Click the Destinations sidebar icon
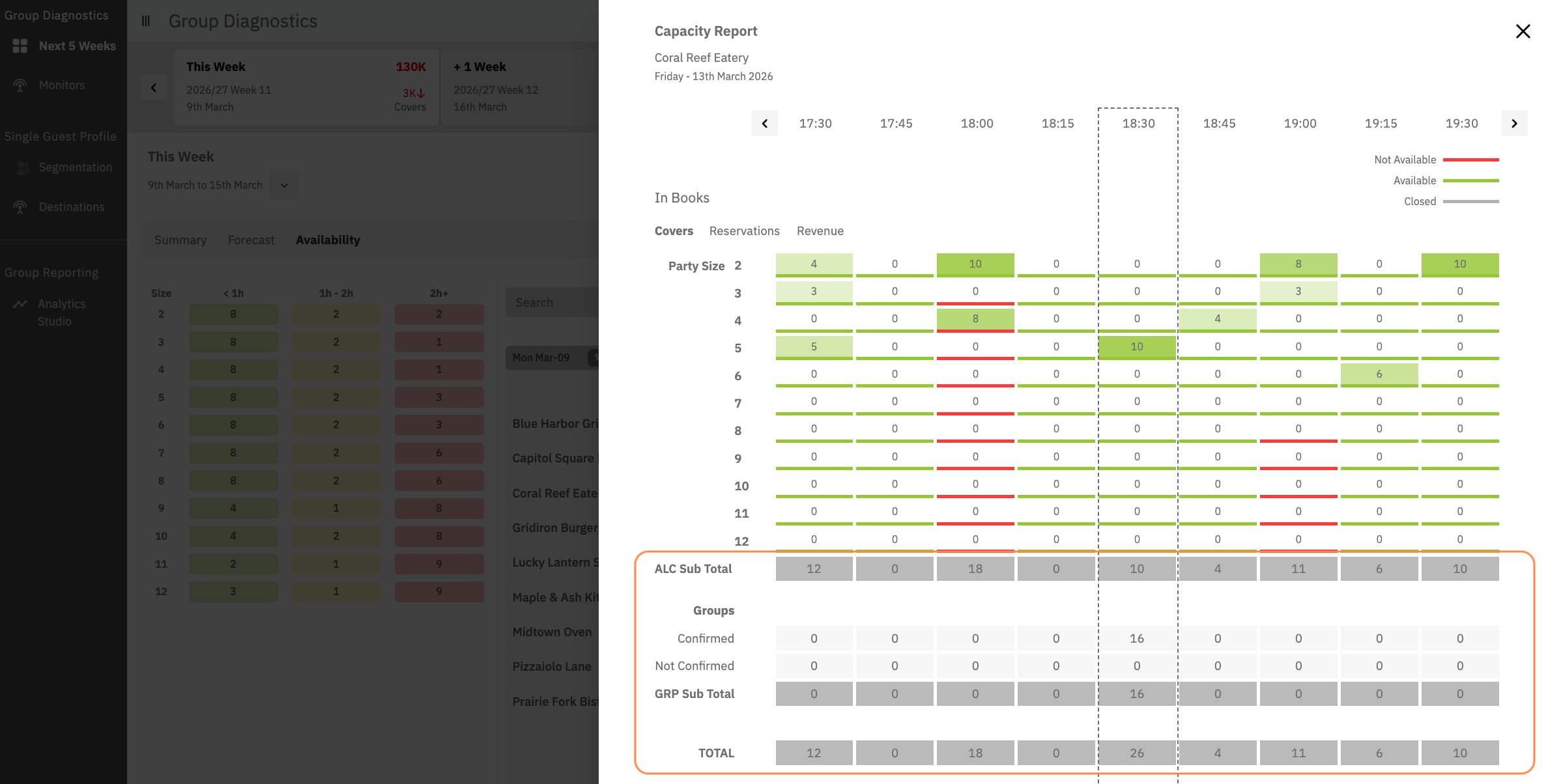Screen dimensions: 1548x784 [x=20, y=207]
